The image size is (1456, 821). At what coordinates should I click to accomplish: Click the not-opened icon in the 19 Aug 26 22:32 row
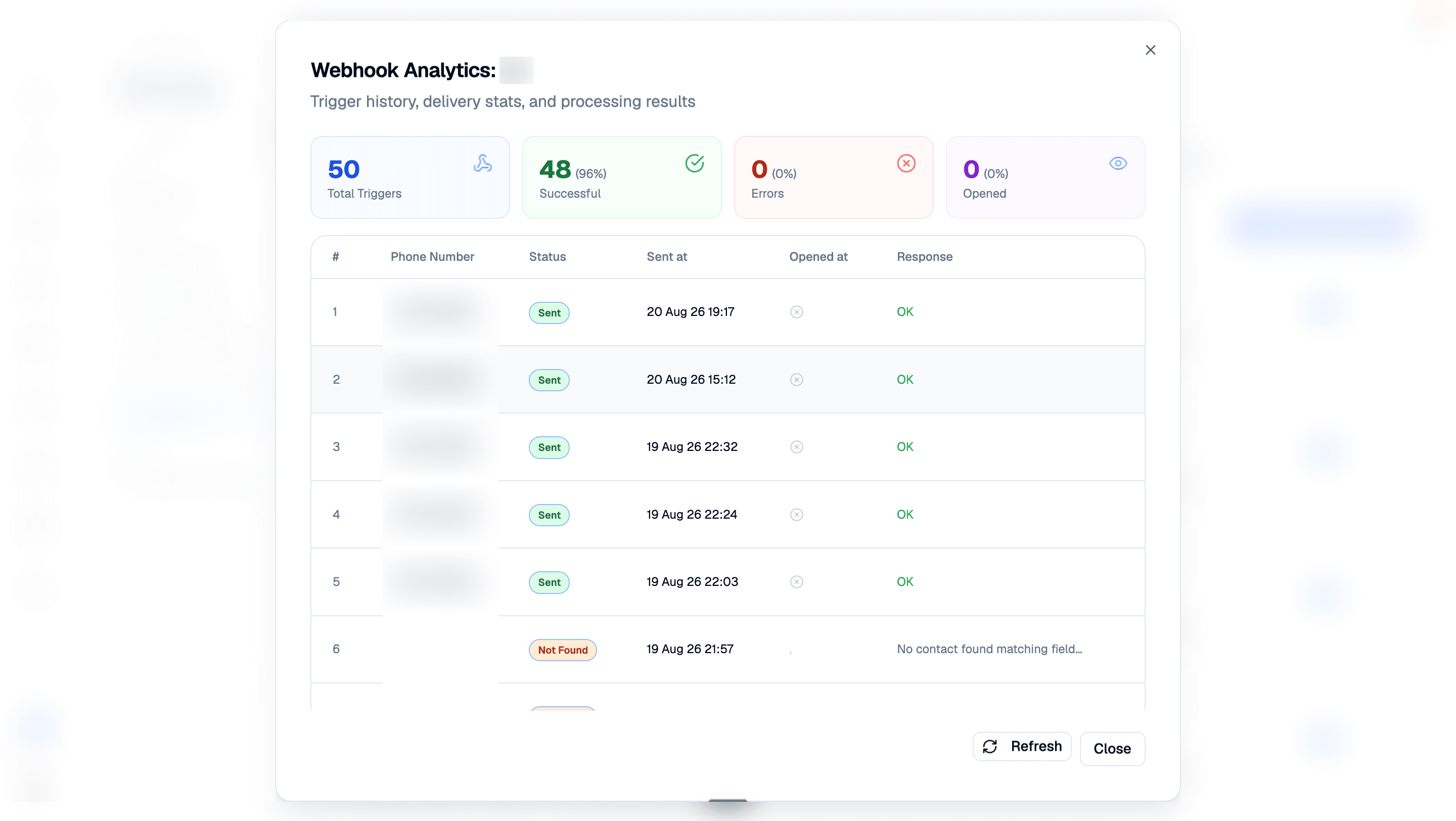796,447
